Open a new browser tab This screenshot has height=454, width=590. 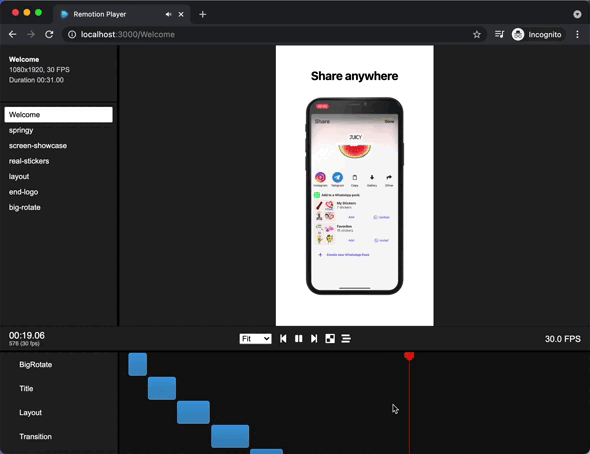tap(202, 14)
